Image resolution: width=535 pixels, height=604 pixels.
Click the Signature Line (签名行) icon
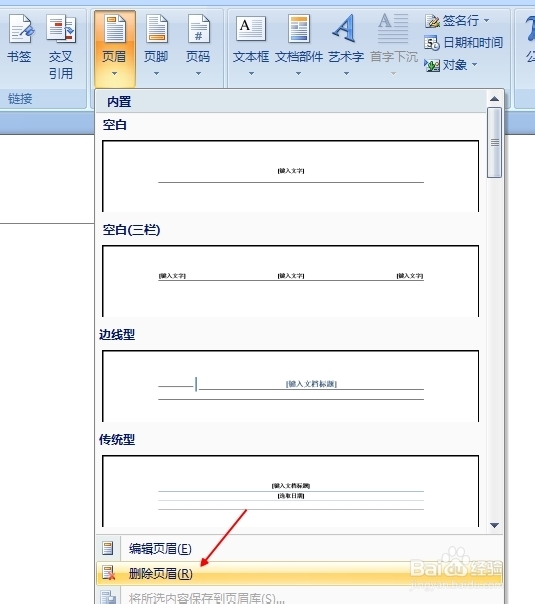432,21
